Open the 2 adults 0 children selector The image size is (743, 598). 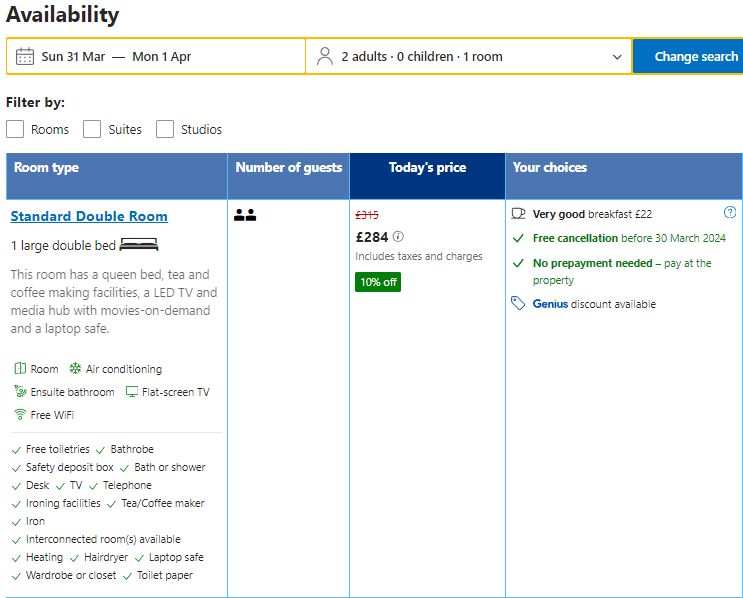(468, 56)
